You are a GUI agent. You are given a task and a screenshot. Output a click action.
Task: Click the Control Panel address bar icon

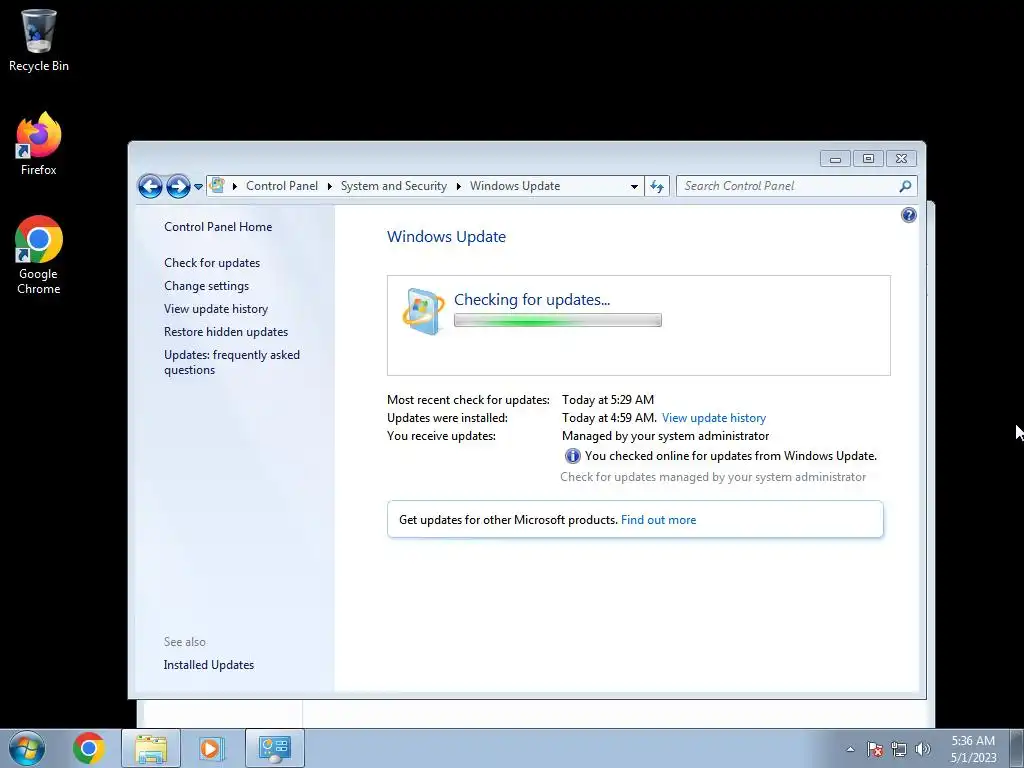(x=217, y=185)
